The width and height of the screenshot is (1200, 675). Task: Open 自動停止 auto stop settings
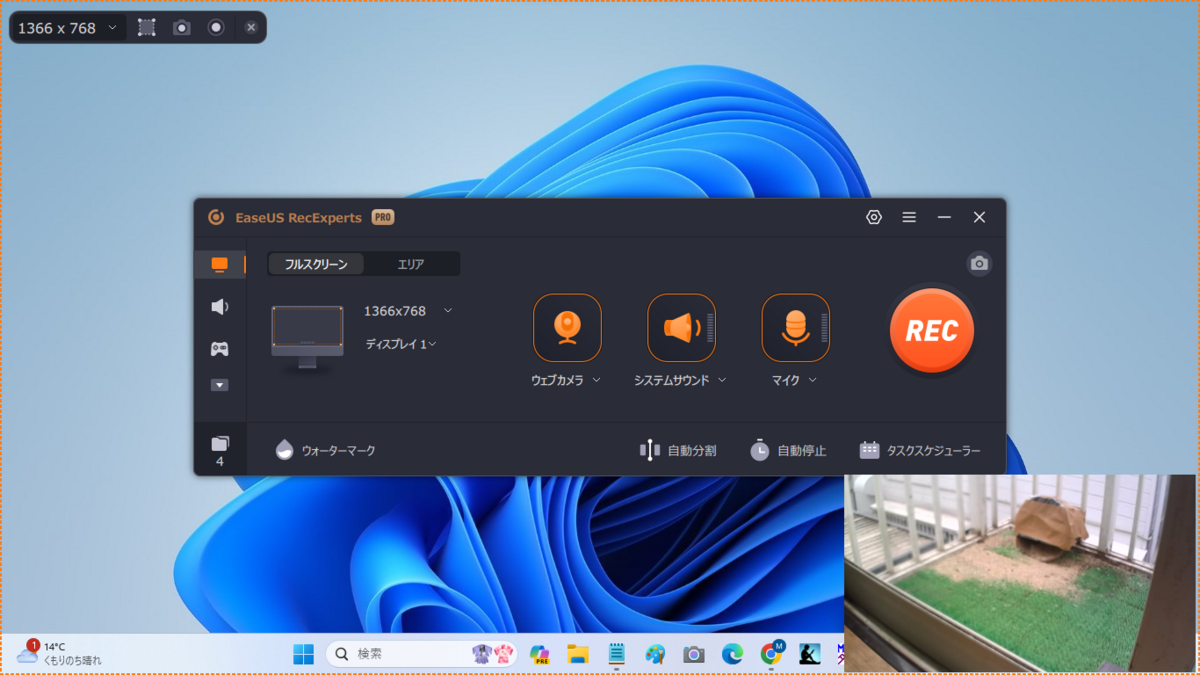pos(788,451)
